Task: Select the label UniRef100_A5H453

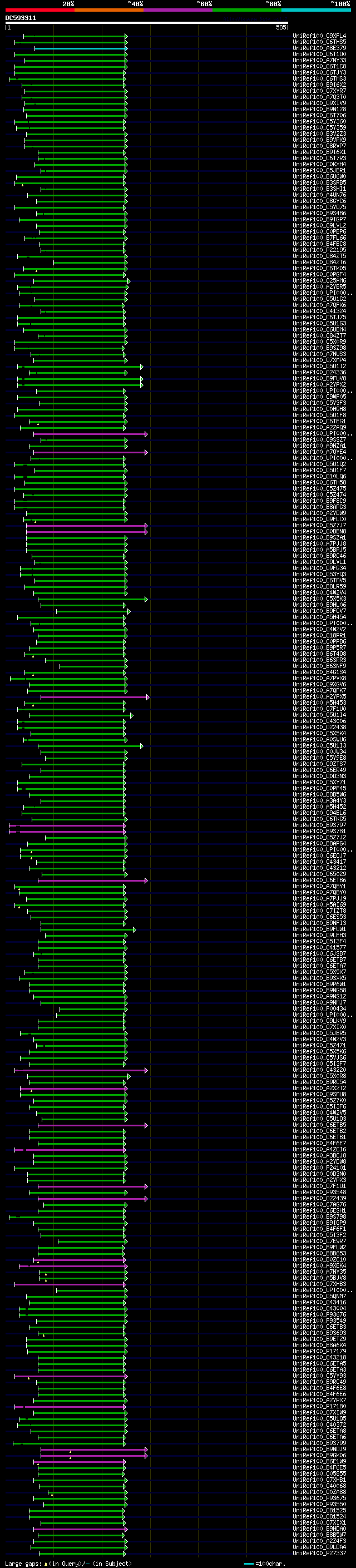Action: click(x=319, y=703)
